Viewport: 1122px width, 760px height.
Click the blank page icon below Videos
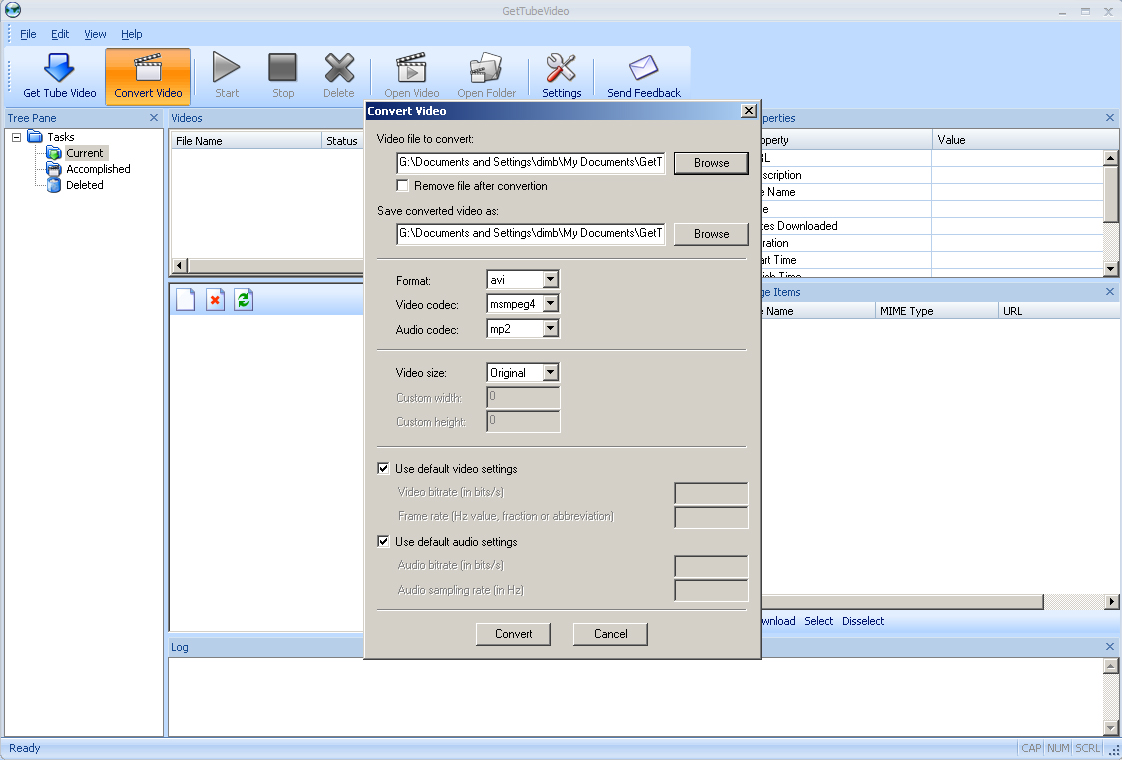coord(185,300)
